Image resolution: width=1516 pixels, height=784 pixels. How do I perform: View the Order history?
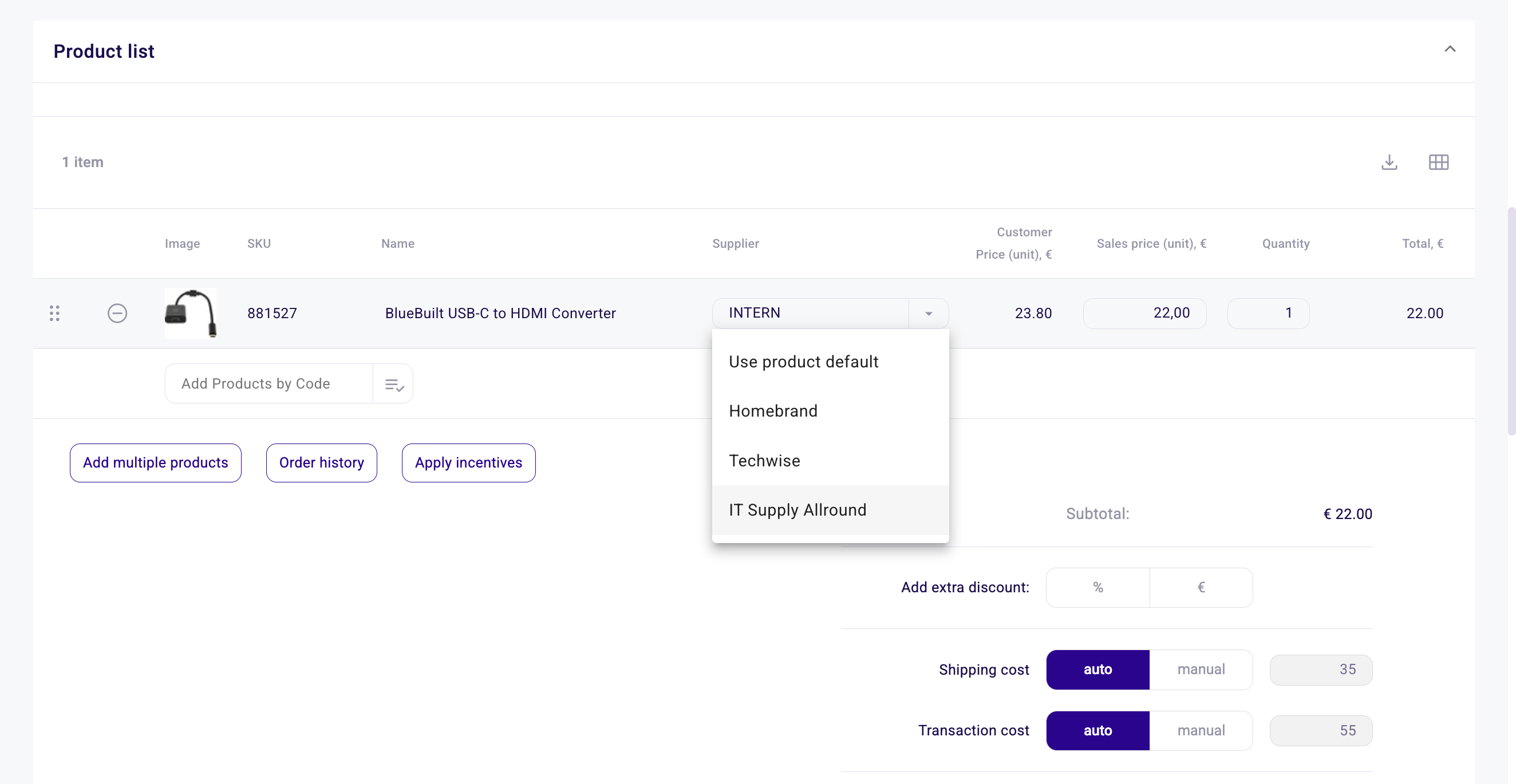[x=321, y=463]
